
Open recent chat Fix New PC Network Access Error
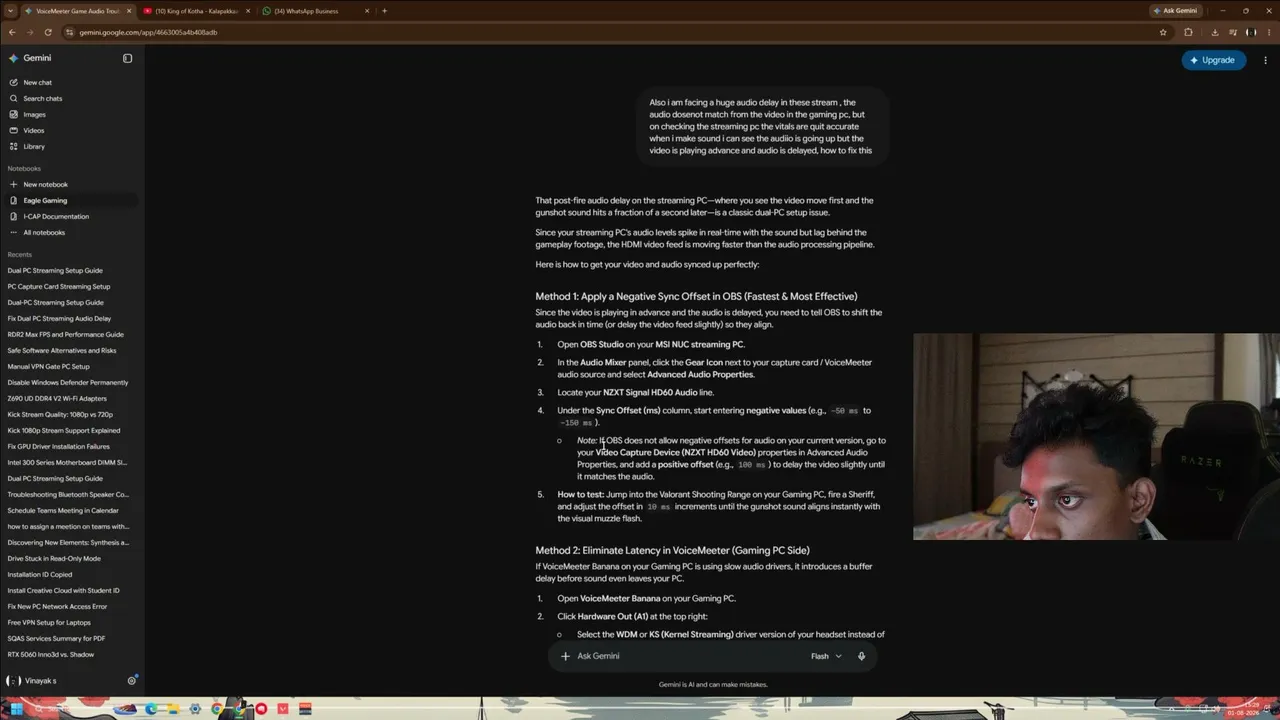click(x=57, y=606)
